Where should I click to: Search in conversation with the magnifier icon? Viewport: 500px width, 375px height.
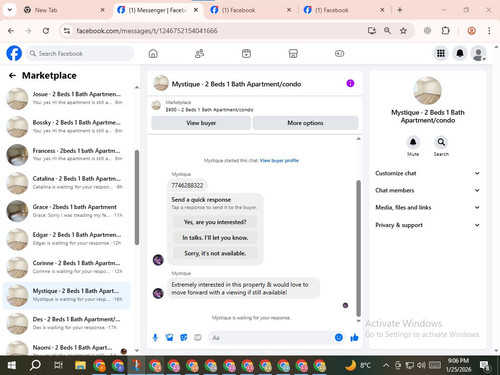tap(441, 142)
